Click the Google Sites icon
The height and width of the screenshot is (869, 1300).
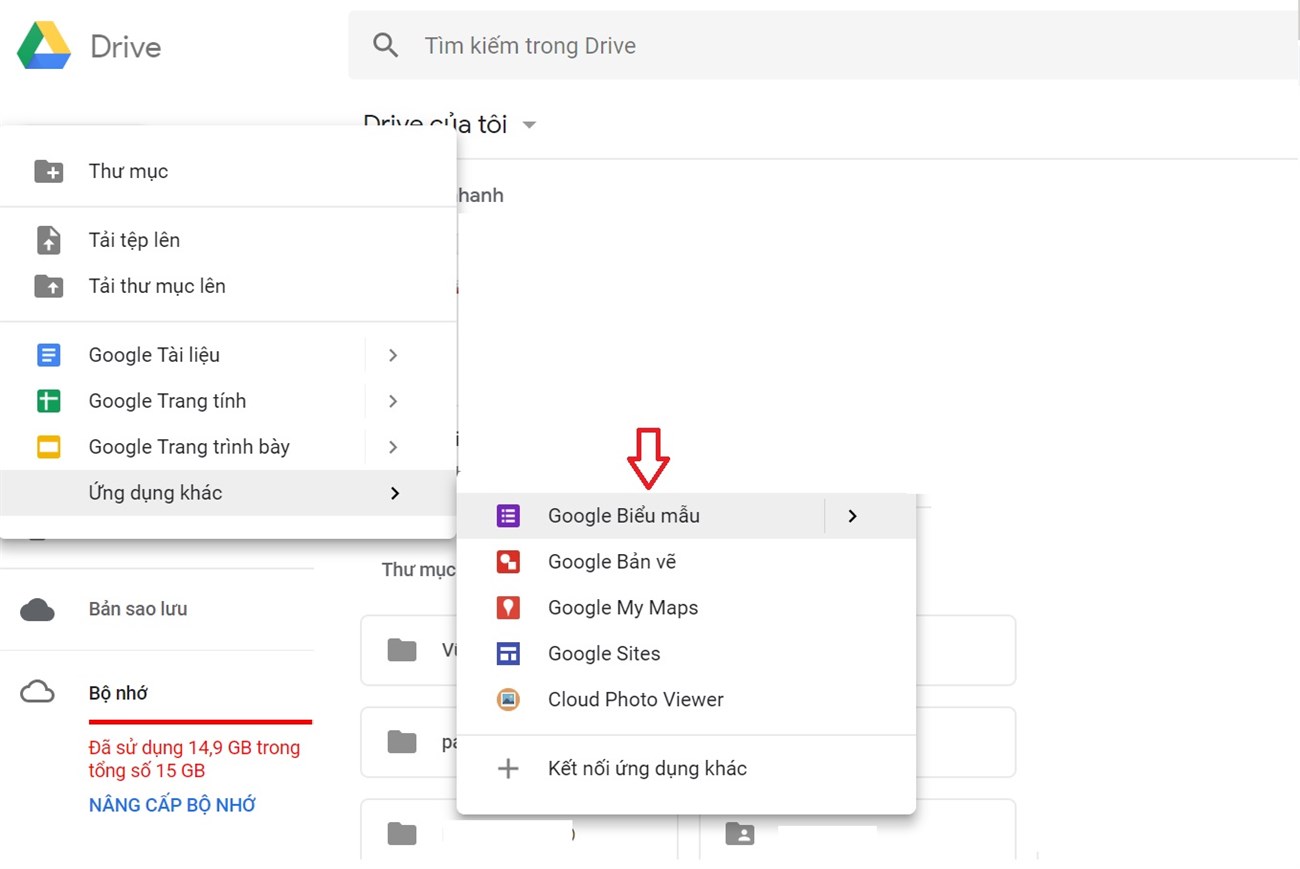pos(508,653)
